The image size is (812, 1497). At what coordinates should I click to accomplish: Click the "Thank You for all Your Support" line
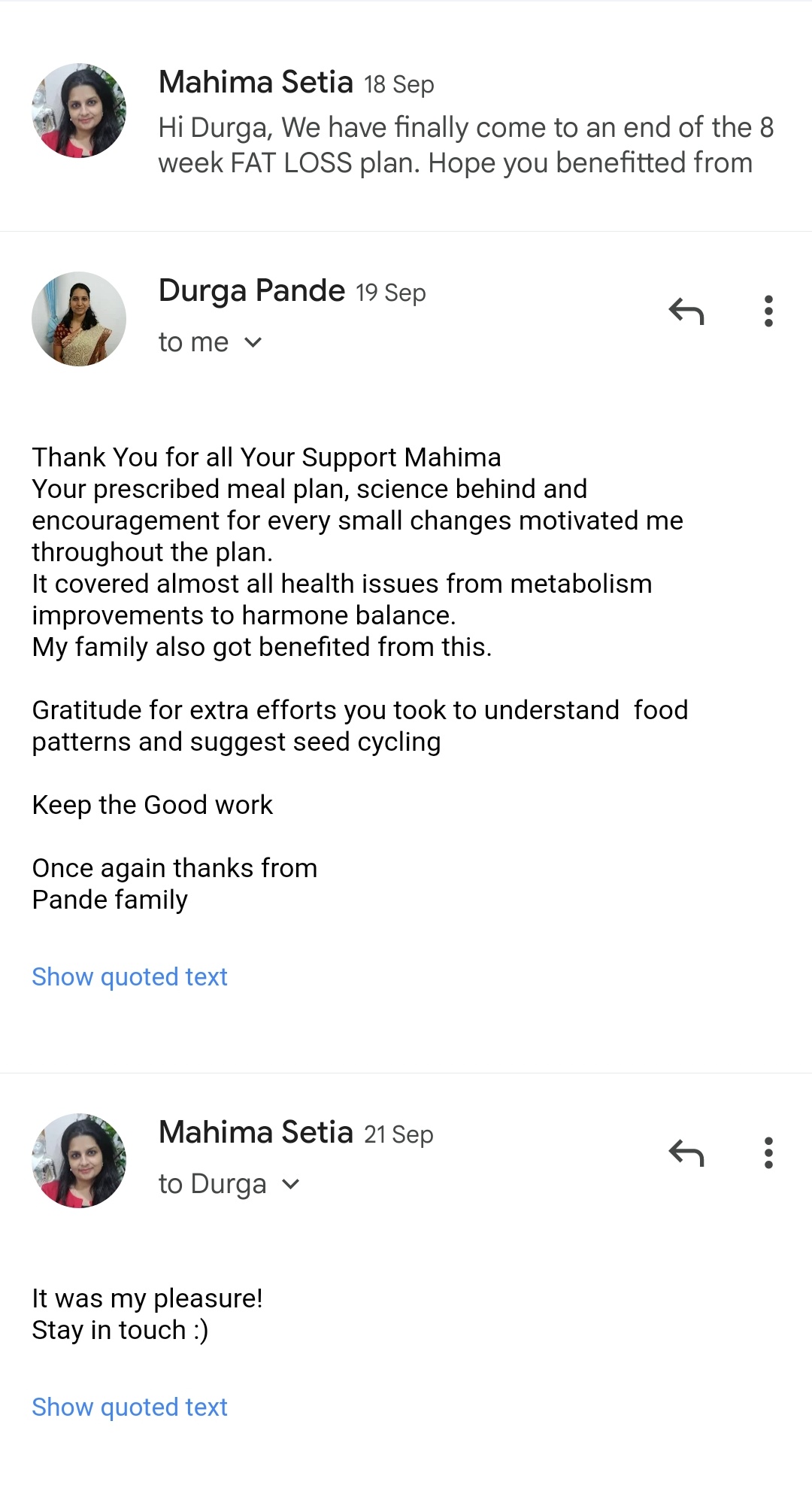point(266,457)
